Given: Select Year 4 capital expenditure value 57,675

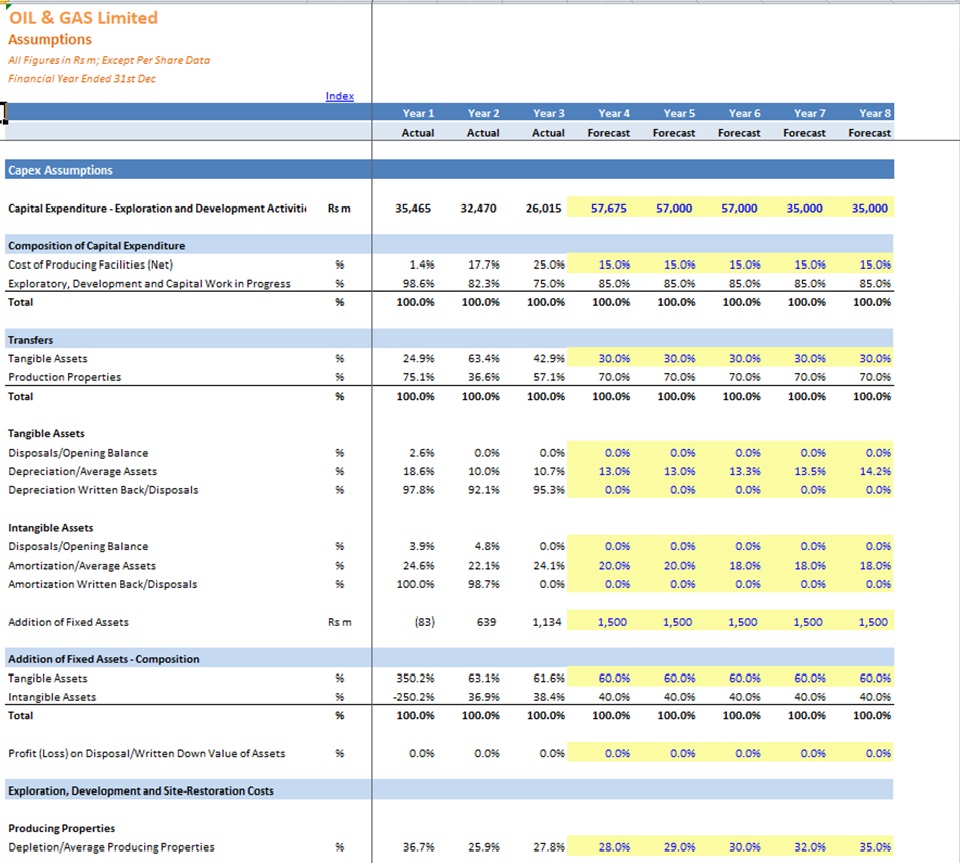Looking at the screenshot, I should 609,209.
